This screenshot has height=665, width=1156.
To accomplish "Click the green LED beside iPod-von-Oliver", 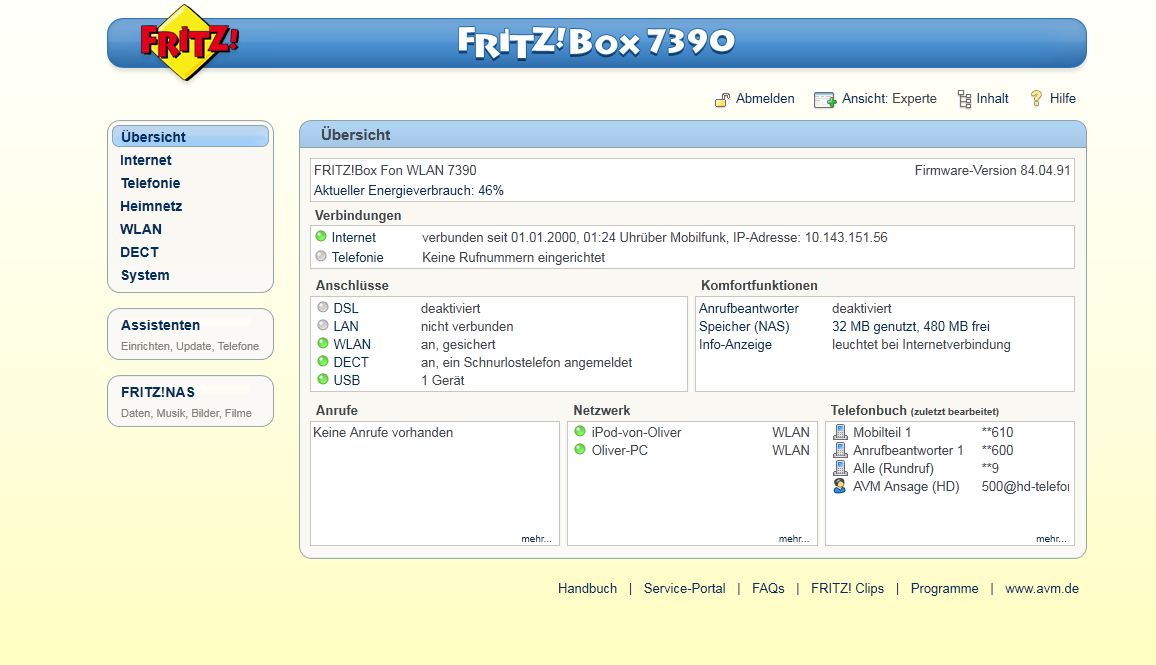I will coord(580,431).
